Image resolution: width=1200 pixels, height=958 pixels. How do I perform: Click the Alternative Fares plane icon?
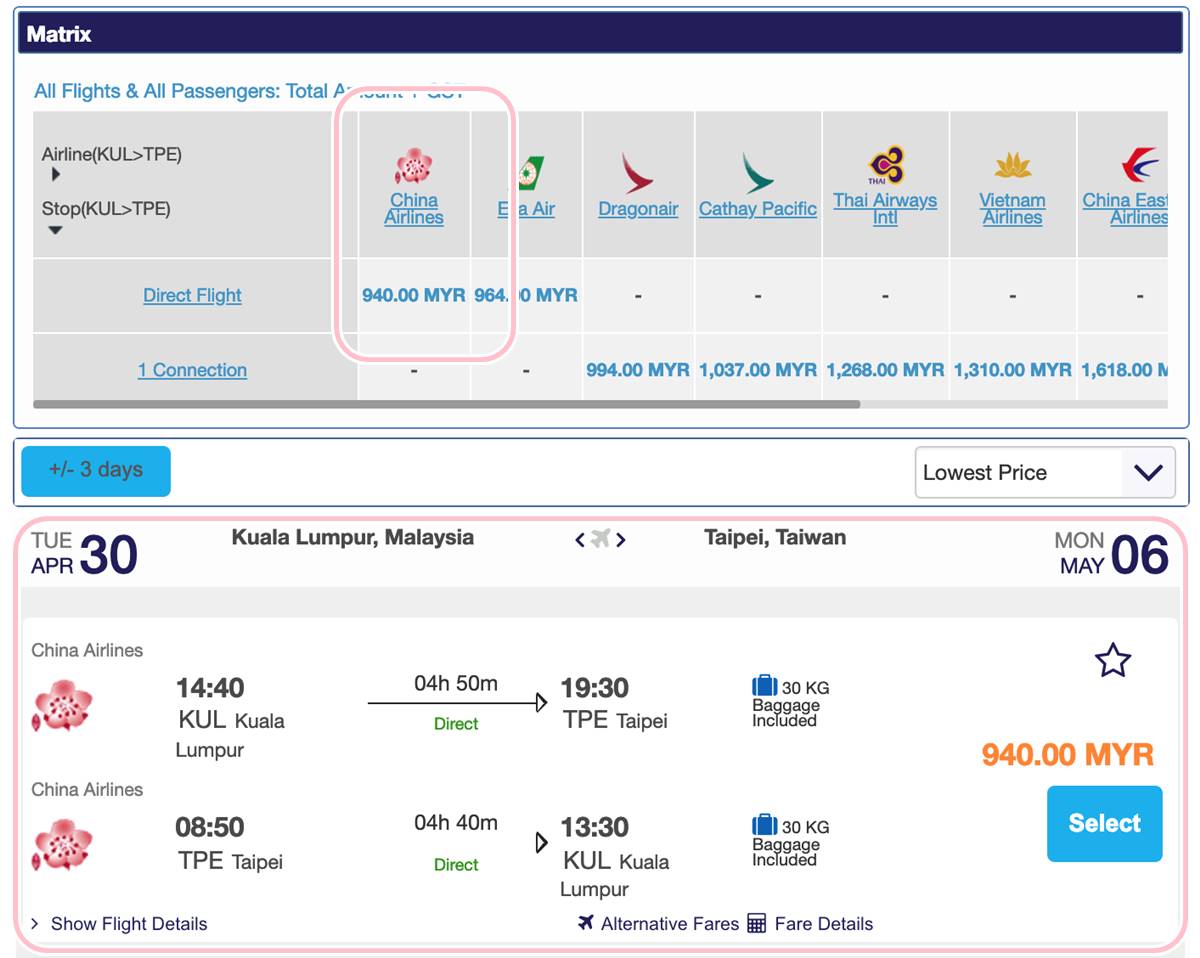point(586,922)
